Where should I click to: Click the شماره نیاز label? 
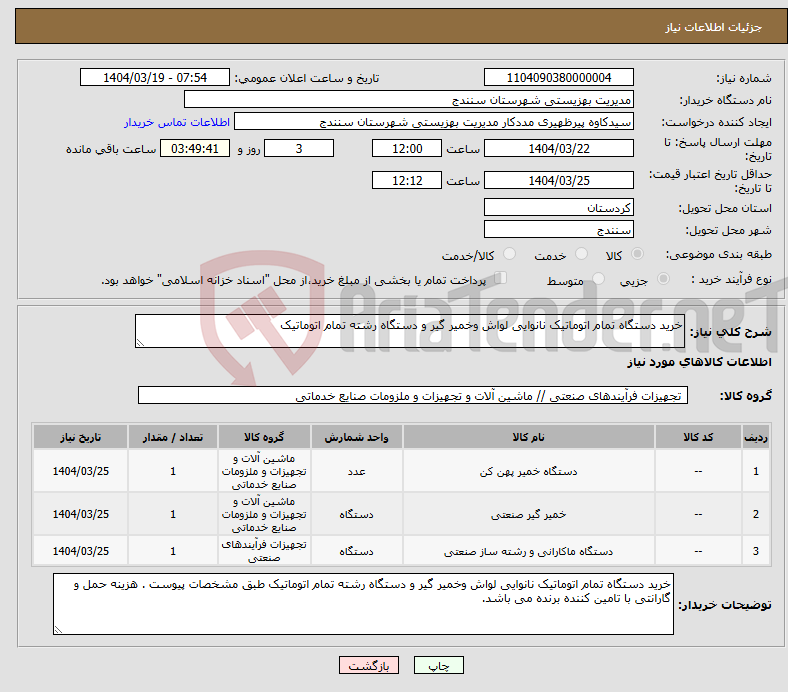coord(744,78)
